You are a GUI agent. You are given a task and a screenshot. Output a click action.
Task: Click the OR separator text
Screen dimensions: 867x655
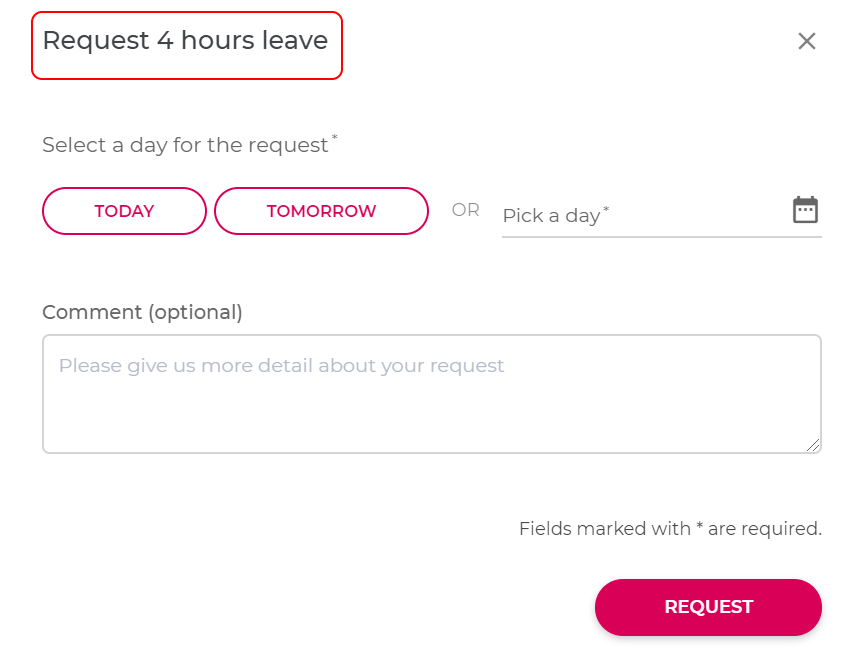click(466, 210)
